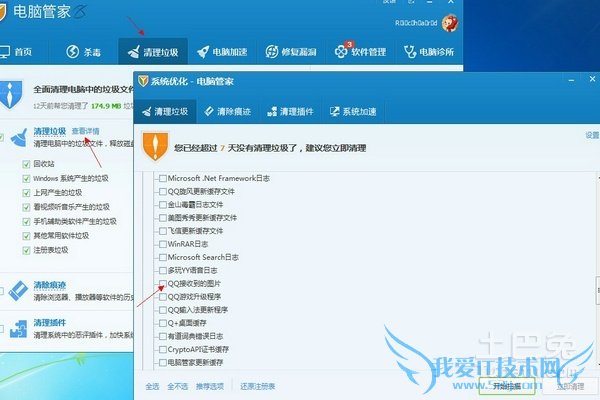
Task: Click the 立即清理 button
Action: (571, 386)
